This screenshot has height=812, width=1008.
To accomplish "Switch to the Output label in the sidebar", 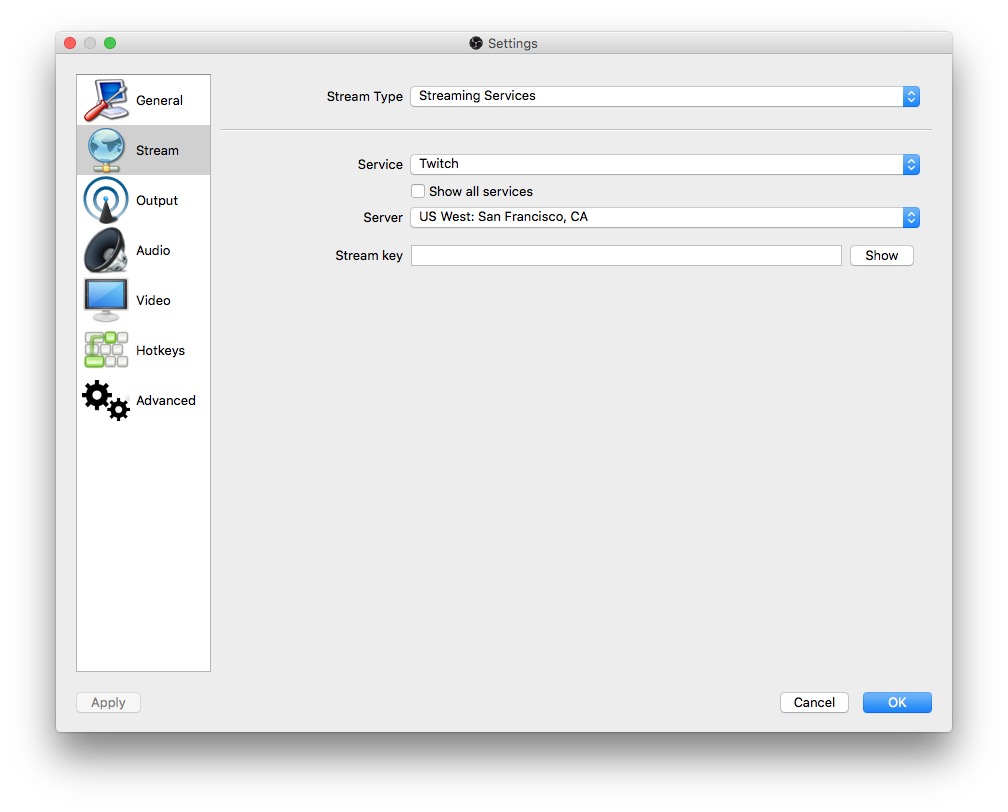I will click(157, 201).
